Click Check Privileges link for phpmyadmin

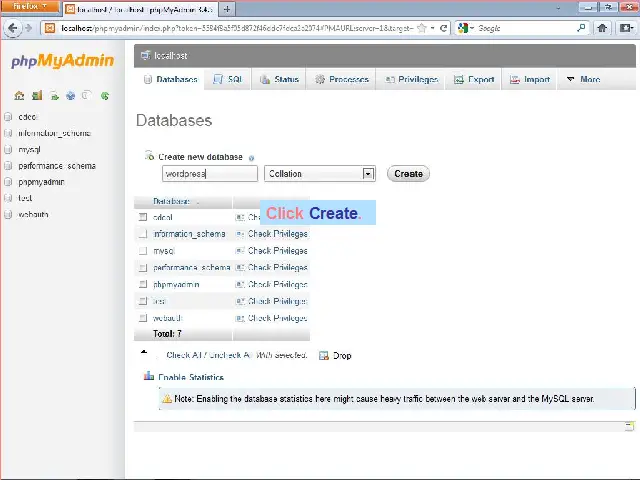click(278, 284)
